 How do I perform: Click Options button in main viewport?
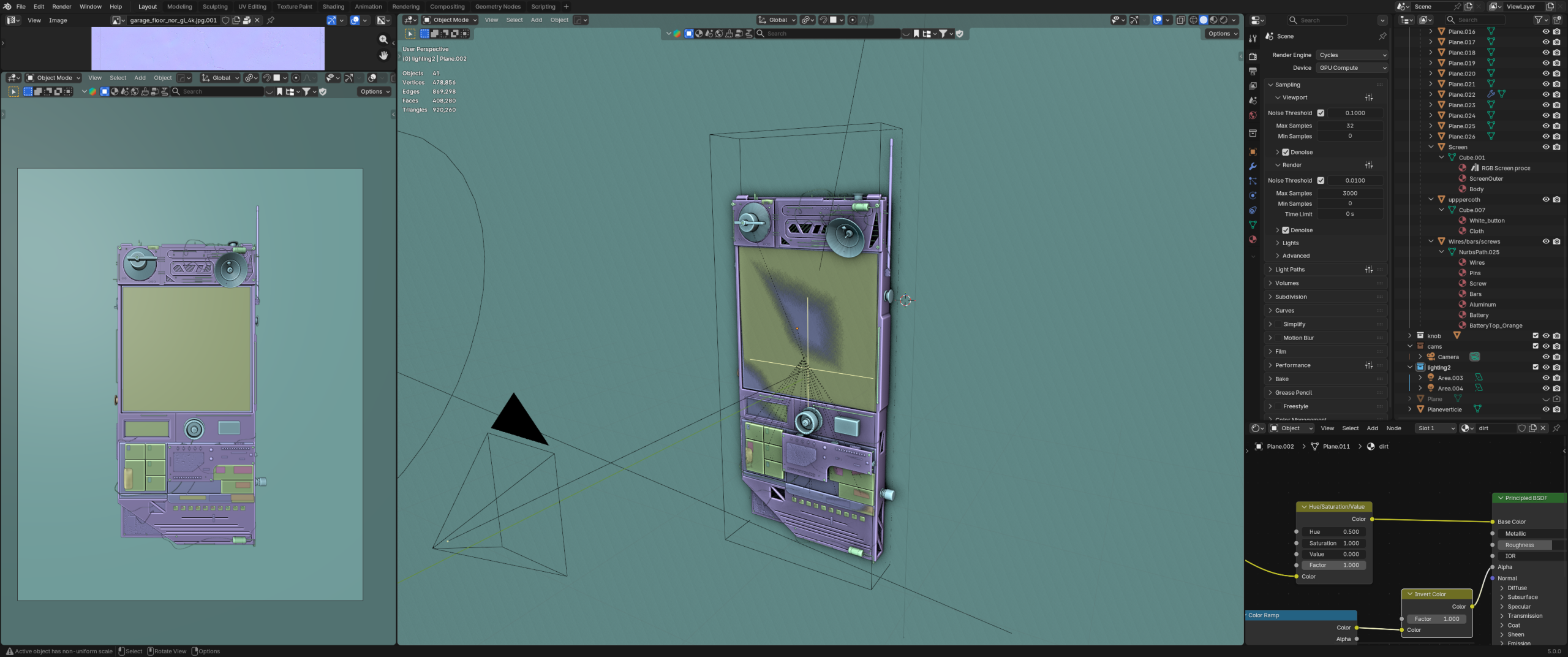(1223, 34)
